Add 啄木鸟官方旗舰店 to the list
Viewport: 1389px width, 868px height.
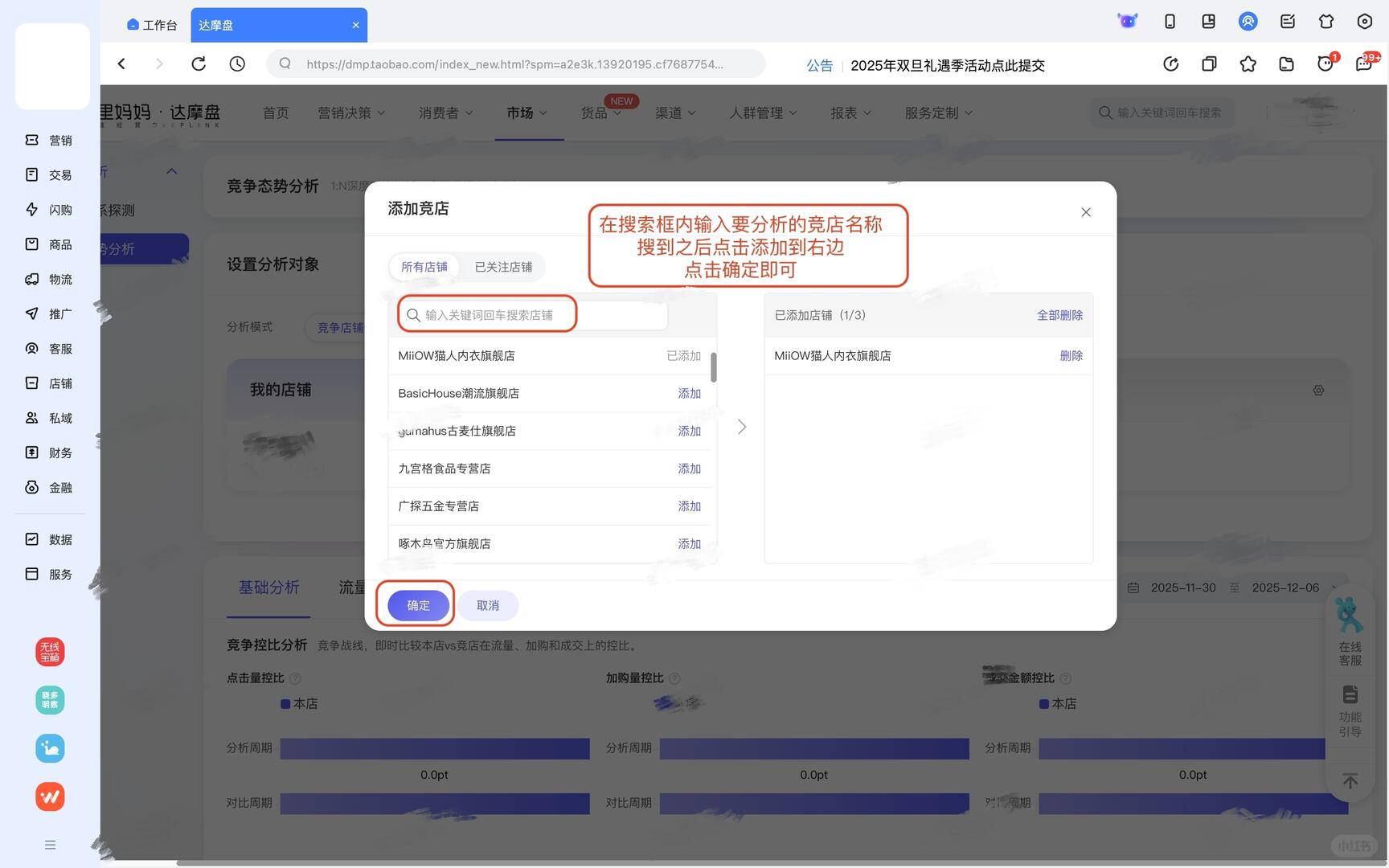(x=689, y=544)
